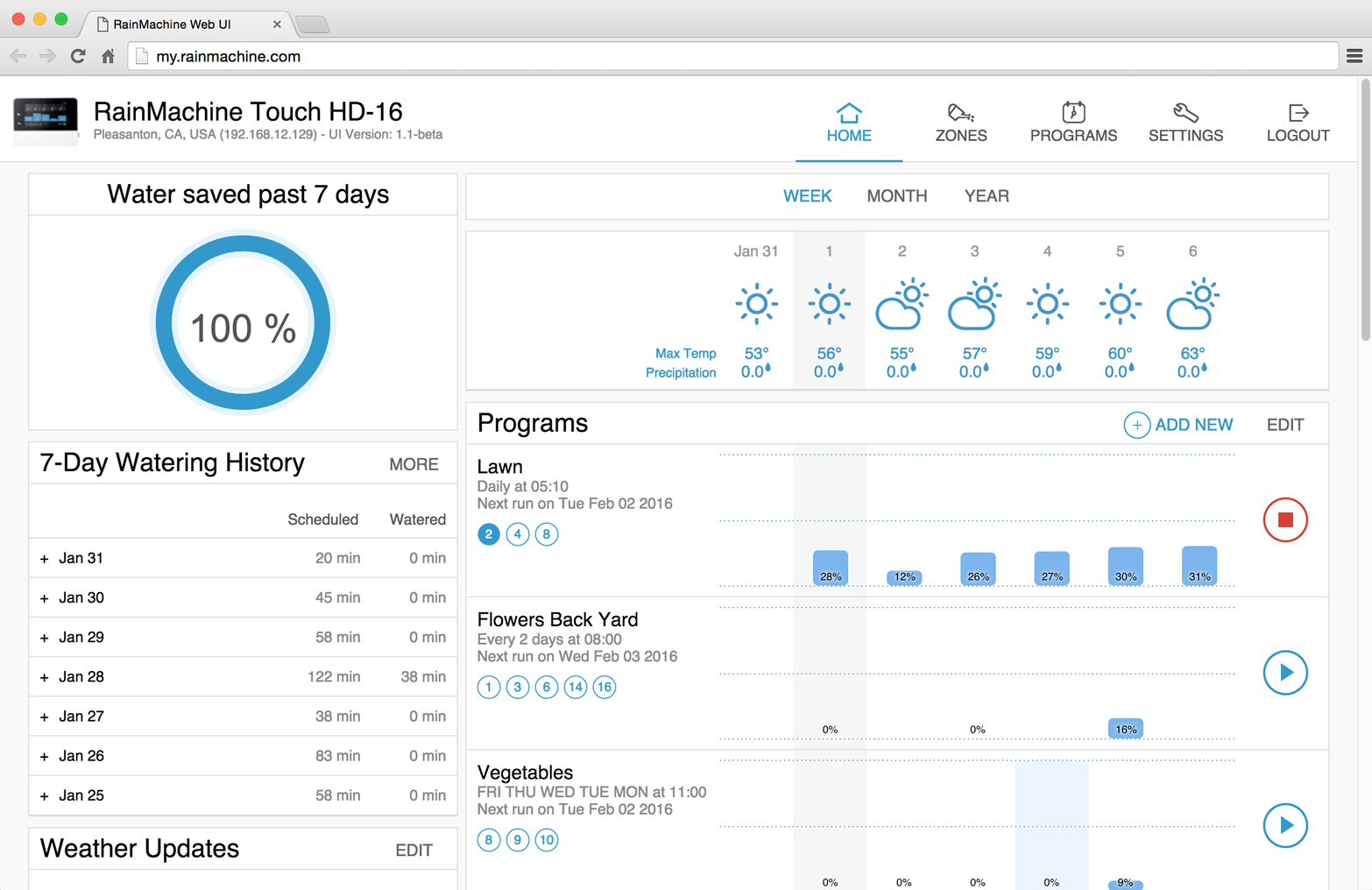This screenshot has width=1372, height=890.
Task: Start the Vegetables program
Action: coord(1285,825)
